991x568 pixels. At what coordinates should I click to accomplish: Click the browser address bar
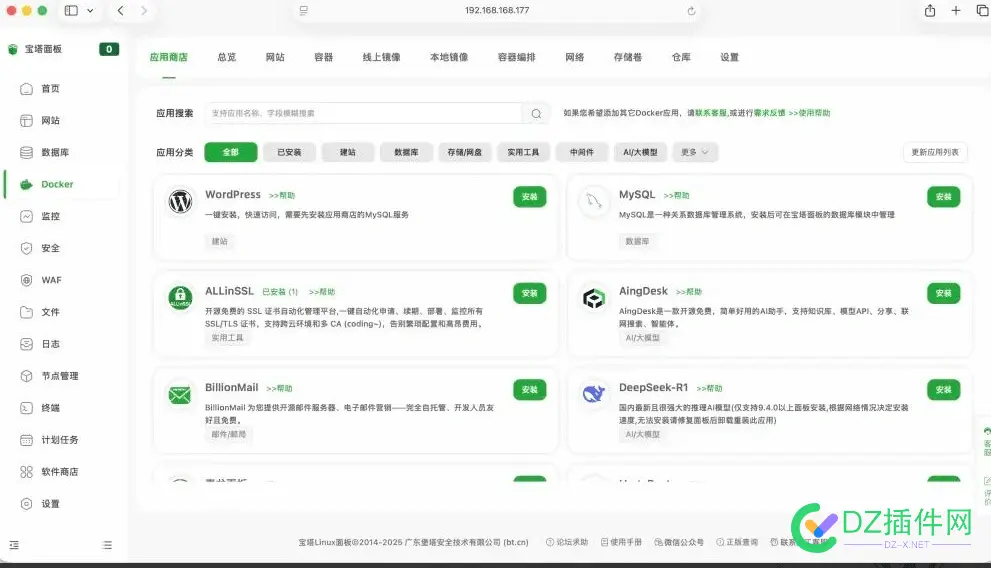tap(497, 11)
